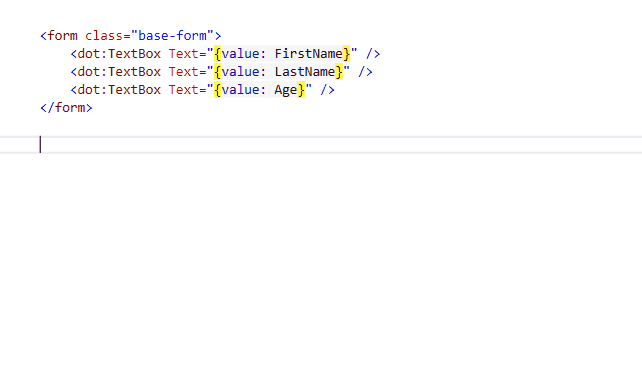Click dot:TextBox on the LastName line
Image resolution: width=642 pixels, height=372 pixels.
click(x=119, y=72)
